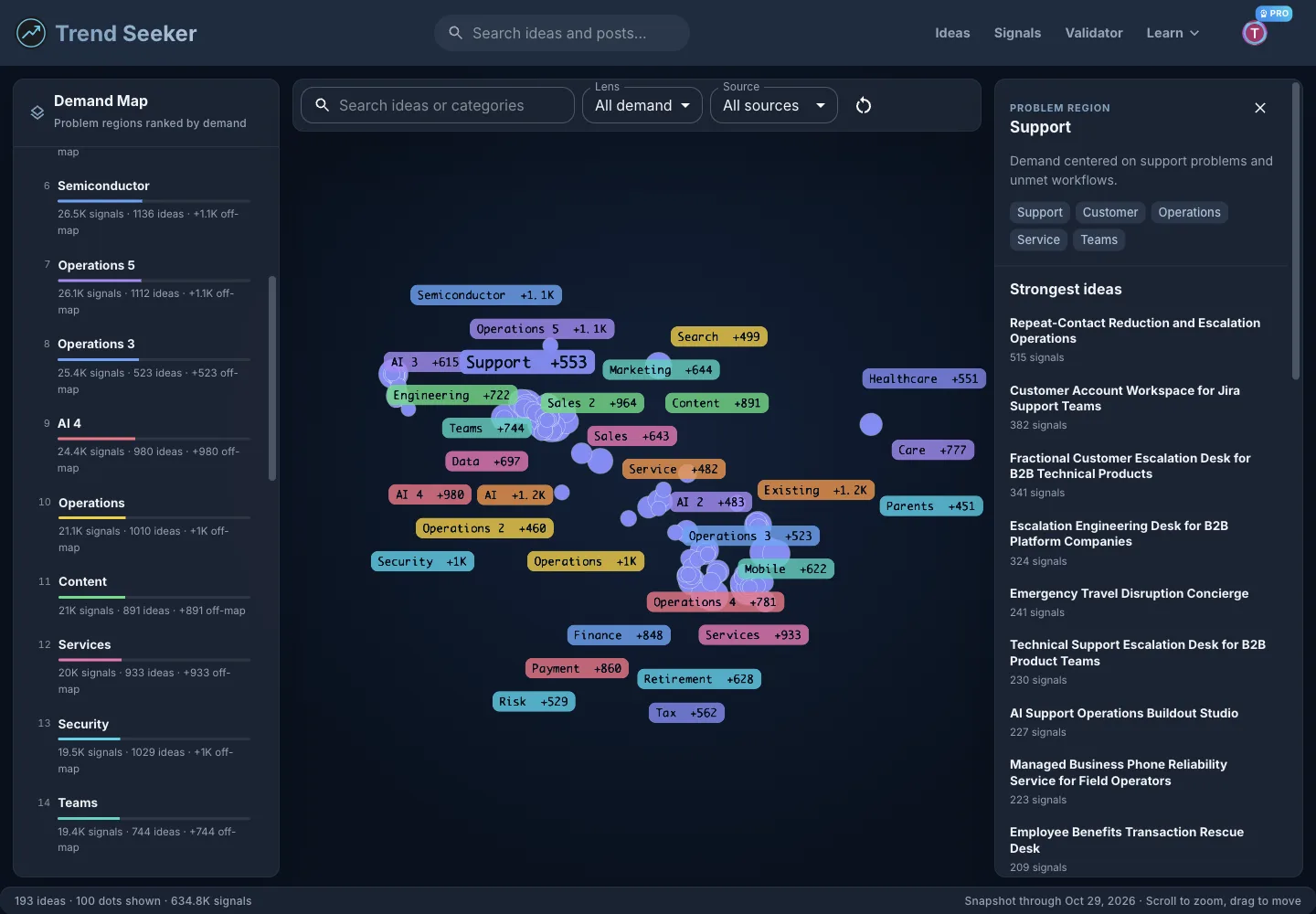Click the Tax +562 map label
The width and height of the screenshot is (1316, 914).
tap(686, 713)
